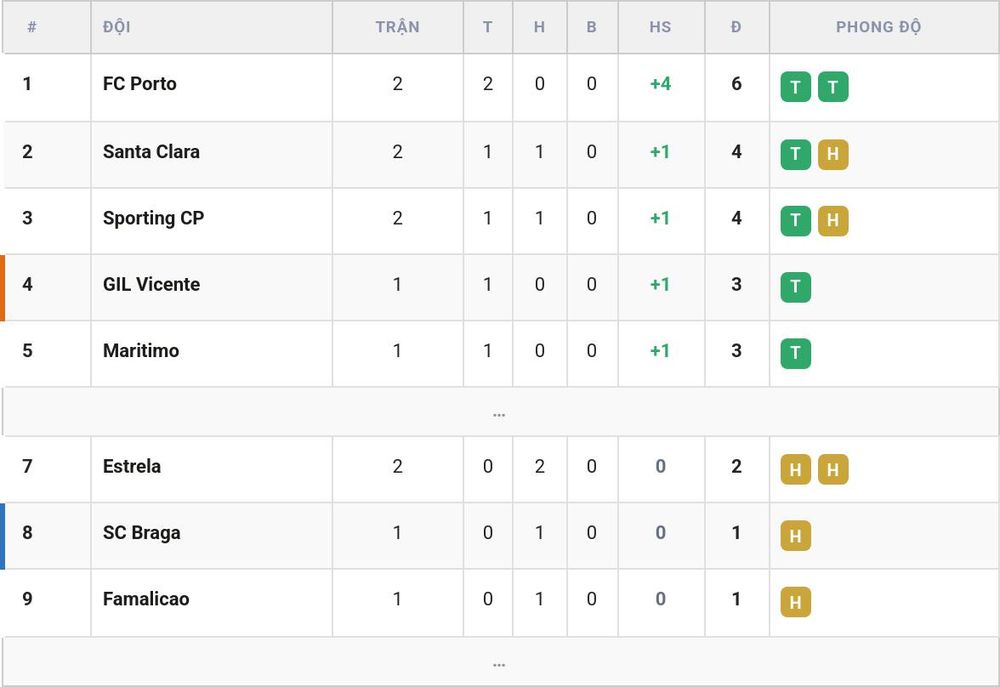Open the Sporting CP team link
Screen dimensions: 1000x687
point(154,218)
